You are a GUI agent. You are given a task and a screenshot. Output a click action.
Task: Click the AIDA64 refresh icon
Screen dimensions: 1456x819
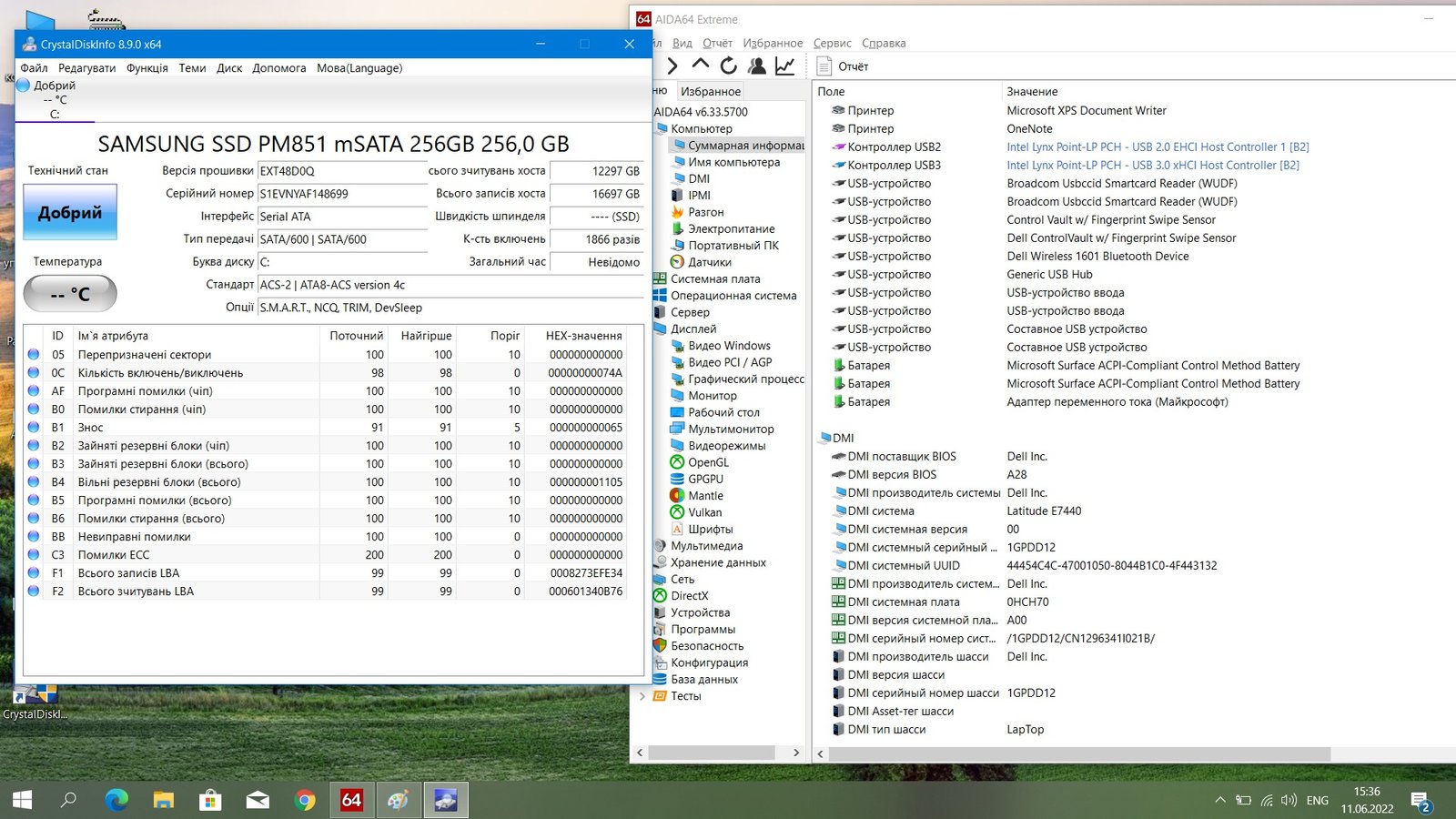(x=728, y=66)
